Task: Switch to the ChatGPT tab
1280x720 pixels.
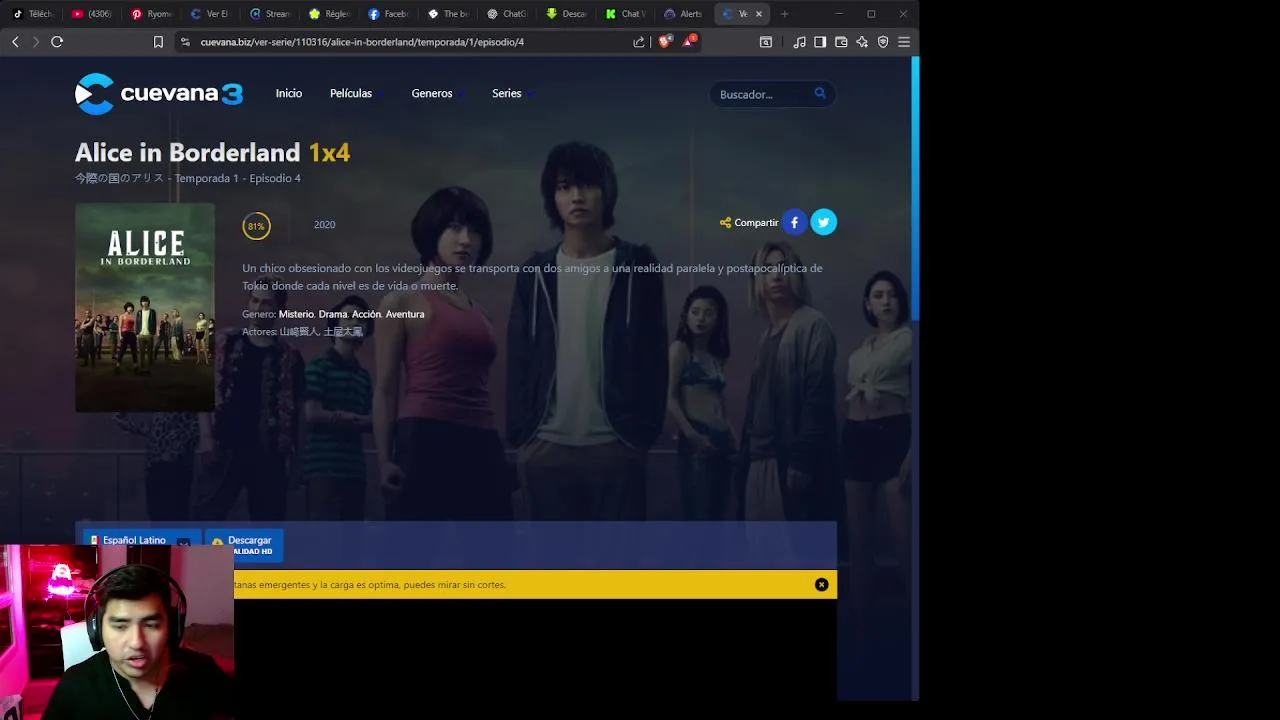Action: (x=507, y=14)
